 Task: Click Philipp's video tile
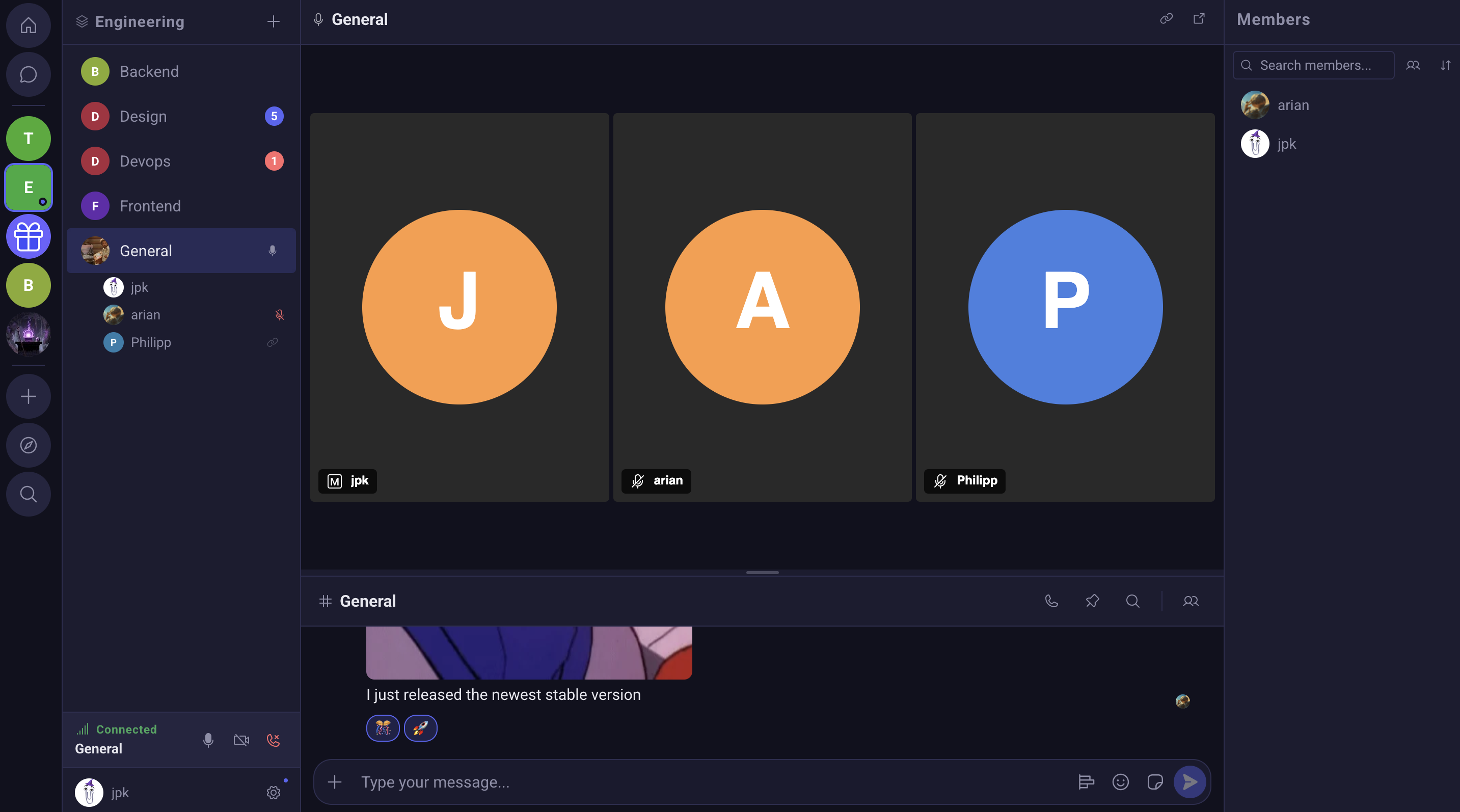click(1065, 307)
